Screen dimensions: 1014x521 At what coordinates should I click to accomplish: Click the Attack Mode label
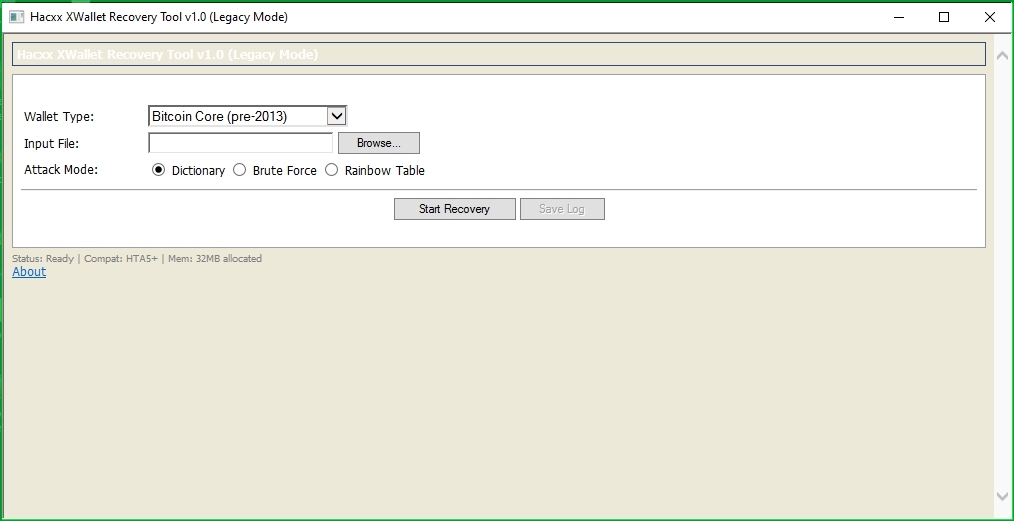pos(61,169)
